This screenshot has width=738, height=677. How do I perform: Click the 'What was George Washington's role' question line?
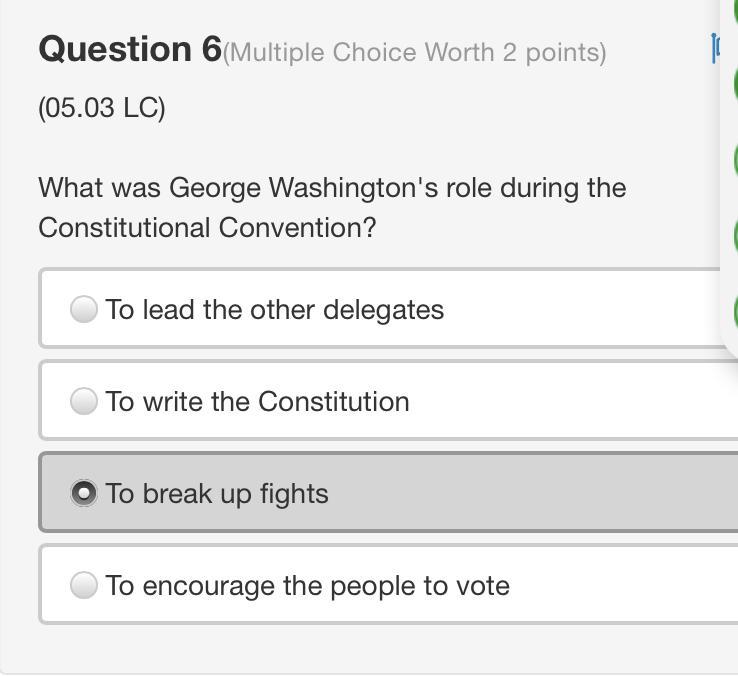click(x=332, y=187)
